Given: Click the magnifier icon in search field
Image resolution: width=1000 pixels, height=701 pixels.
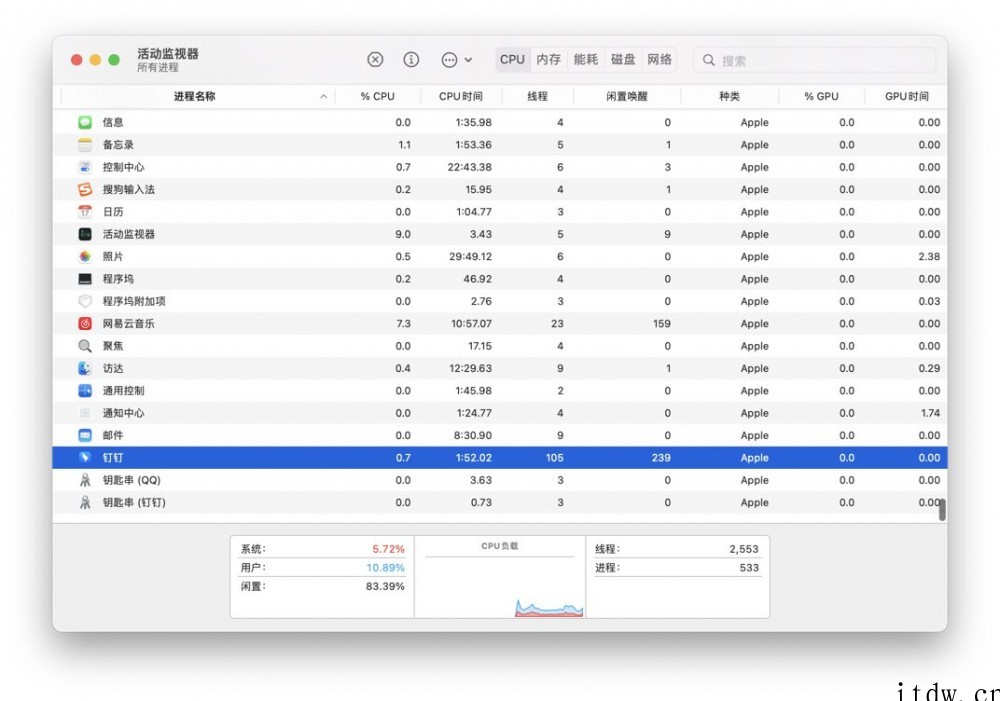Looking at the screenshot, I should pyautogui.click(x=709, y=60).
